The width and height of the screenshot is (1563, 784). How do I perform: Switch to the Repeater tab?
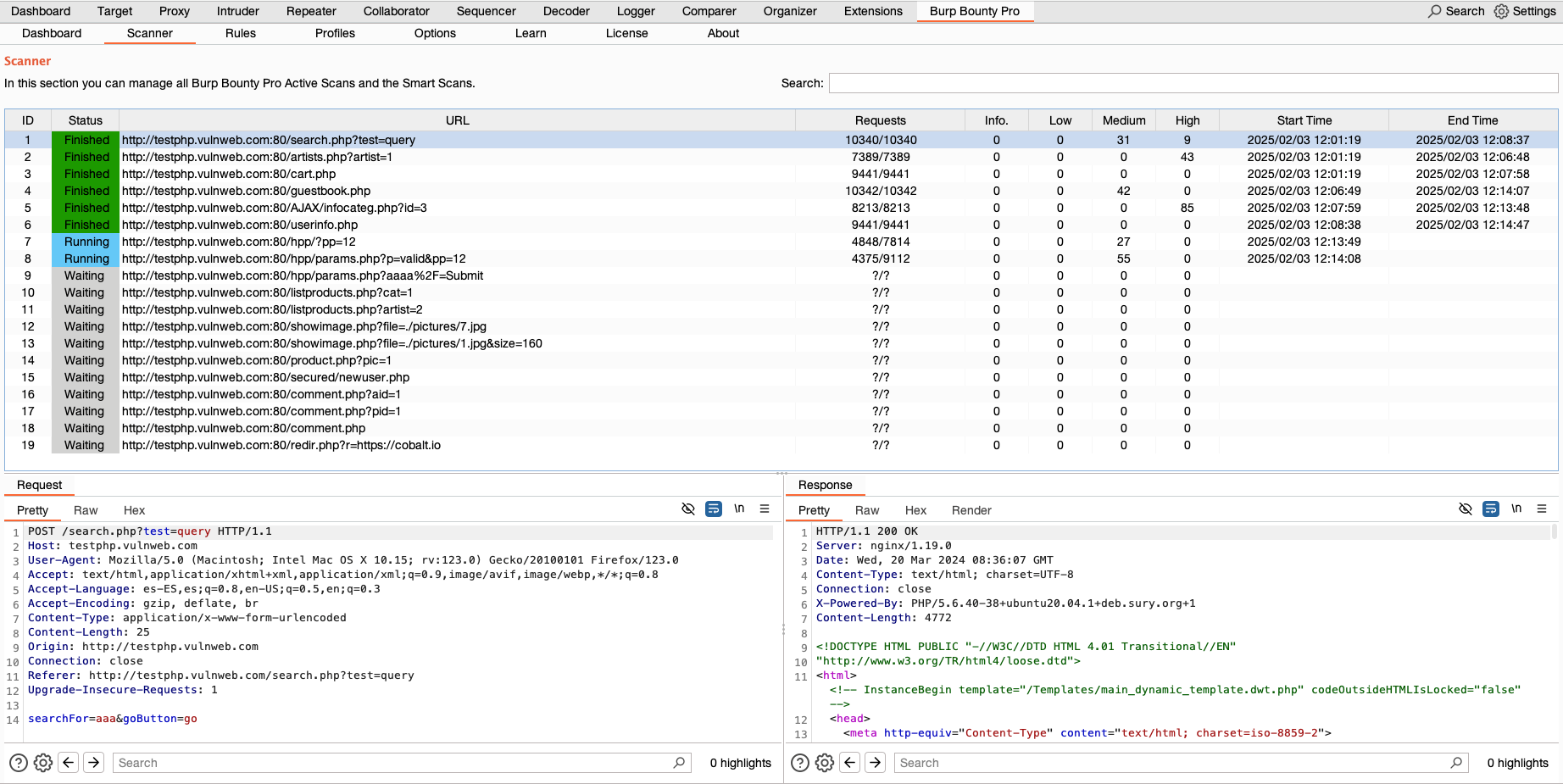point(311,11)
